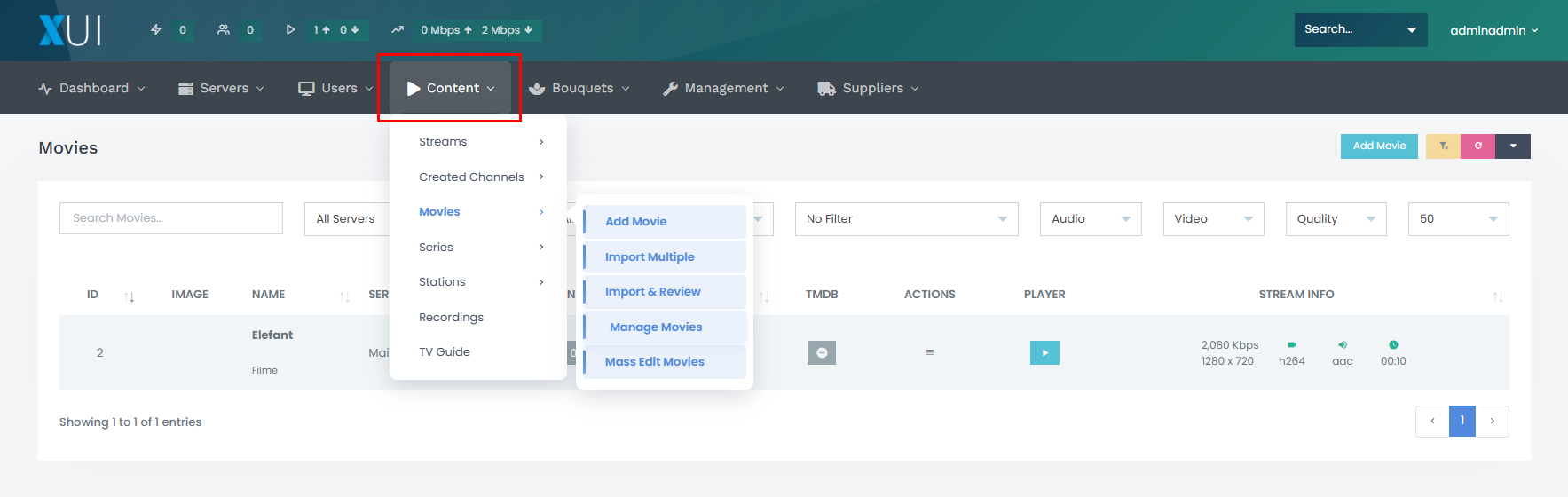
Task: Play the Elefant movie in player
Action: pos(1044,352)
